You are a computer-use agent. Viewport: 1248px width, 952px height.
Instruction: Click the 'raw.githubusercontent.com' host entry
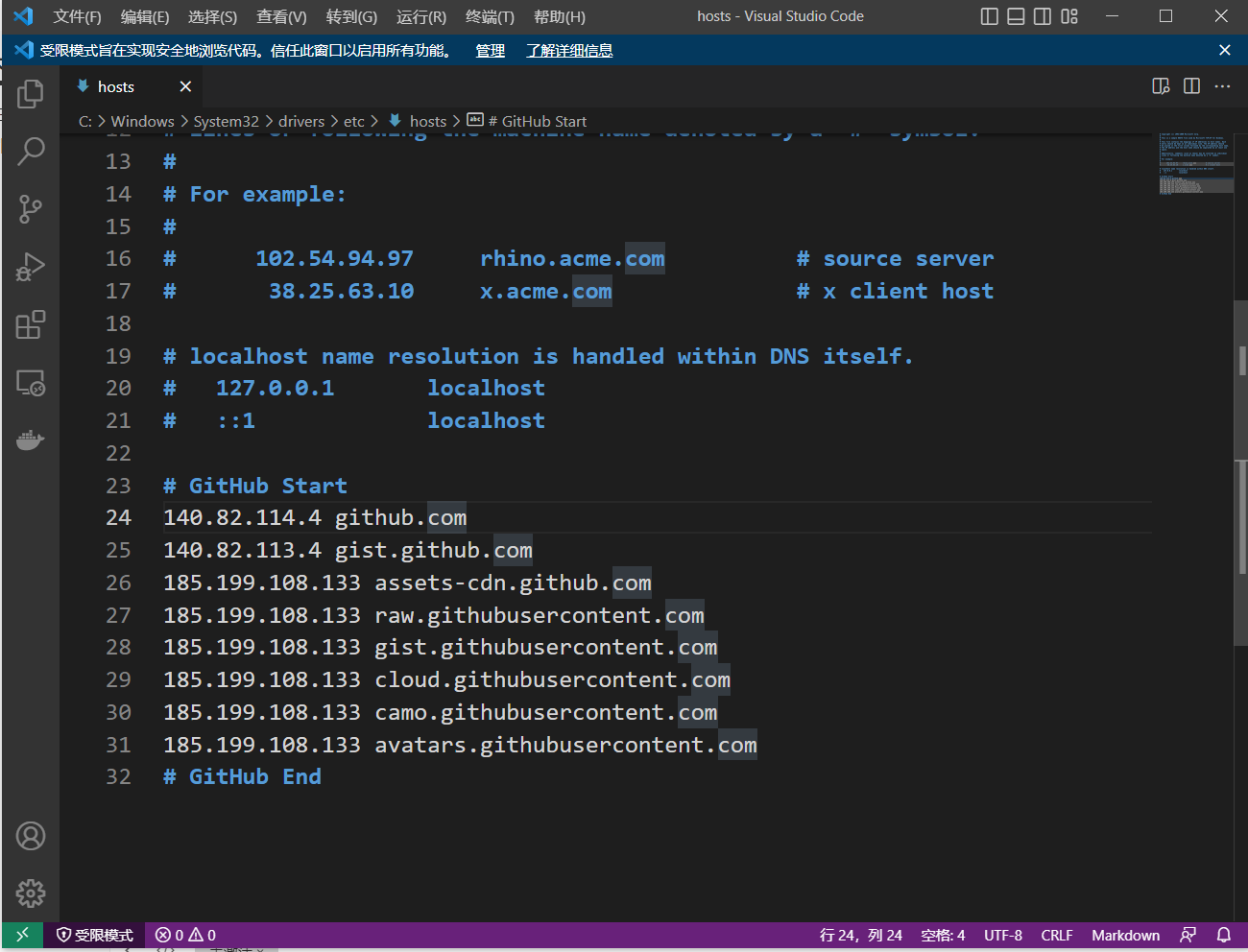[540, 615]
